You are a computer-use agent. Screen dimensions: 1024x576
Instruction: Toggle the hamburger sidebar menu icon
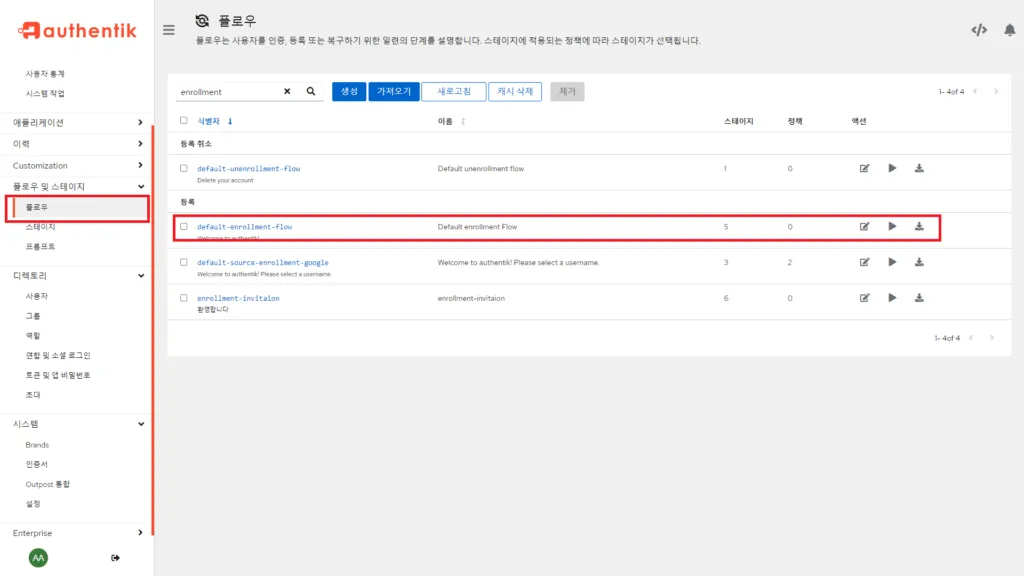(169, 30)
